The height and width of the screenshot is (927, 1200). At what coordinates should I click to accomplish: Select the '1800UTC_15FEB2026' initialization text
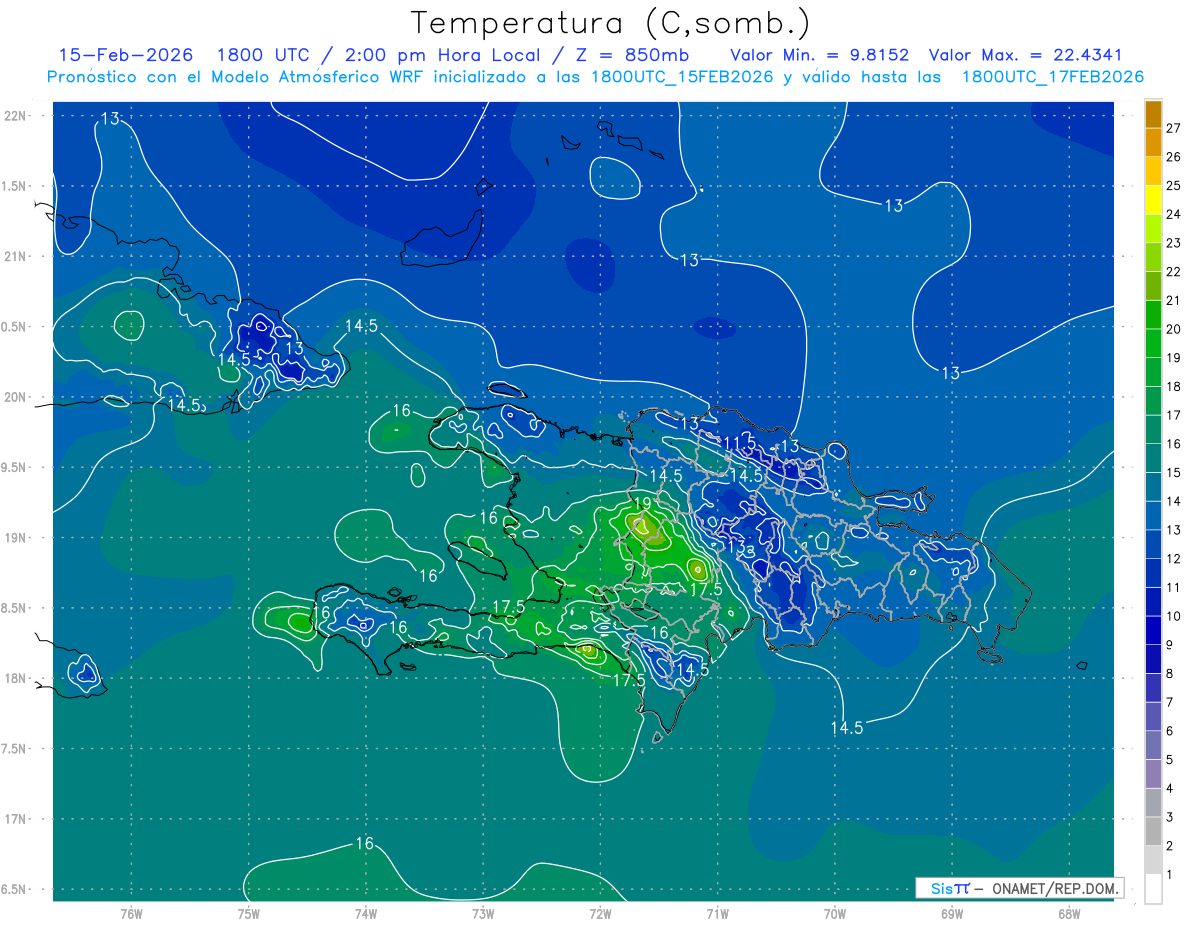pos(682,77)
